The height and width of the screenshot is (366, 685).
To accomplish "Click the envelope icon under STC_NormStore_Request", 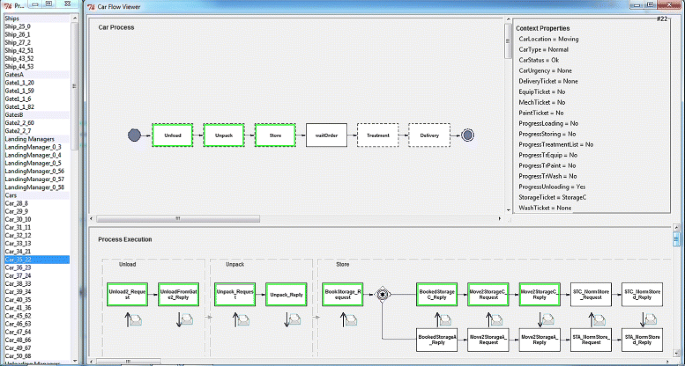I will point(599,320).
